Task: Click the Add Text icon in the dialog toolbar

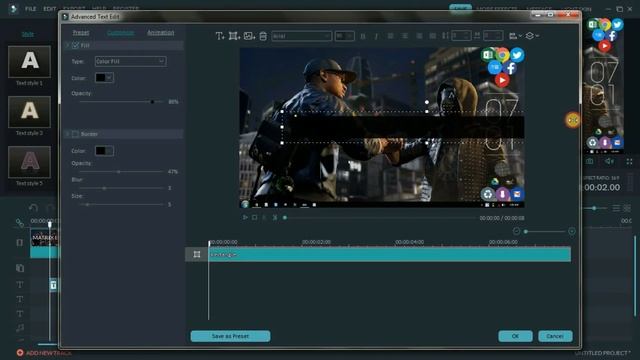Action: [x=220, y=36]
